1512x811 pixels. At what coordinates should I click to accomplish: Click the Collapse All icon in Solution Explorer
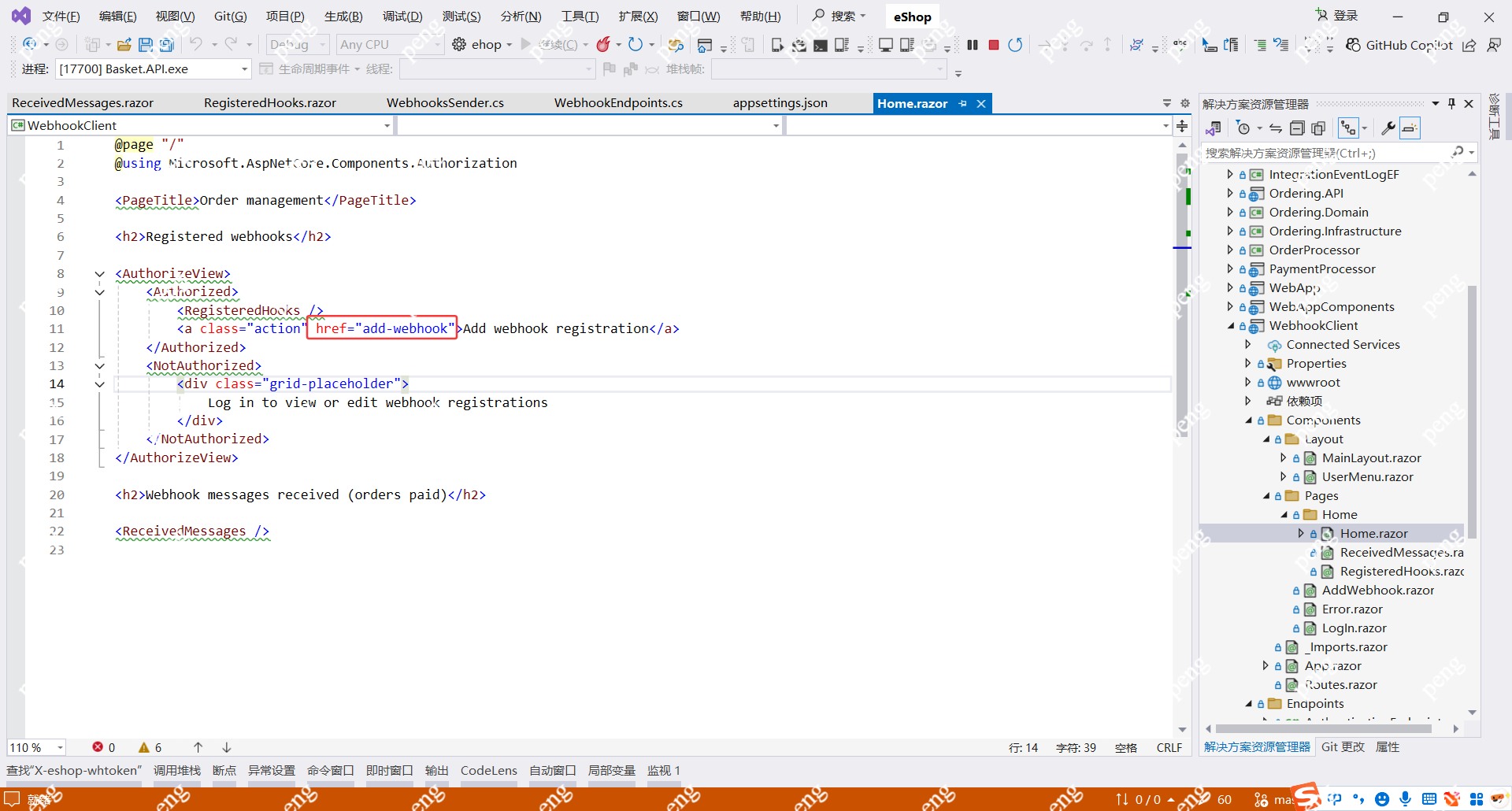tap(1297, 128)
